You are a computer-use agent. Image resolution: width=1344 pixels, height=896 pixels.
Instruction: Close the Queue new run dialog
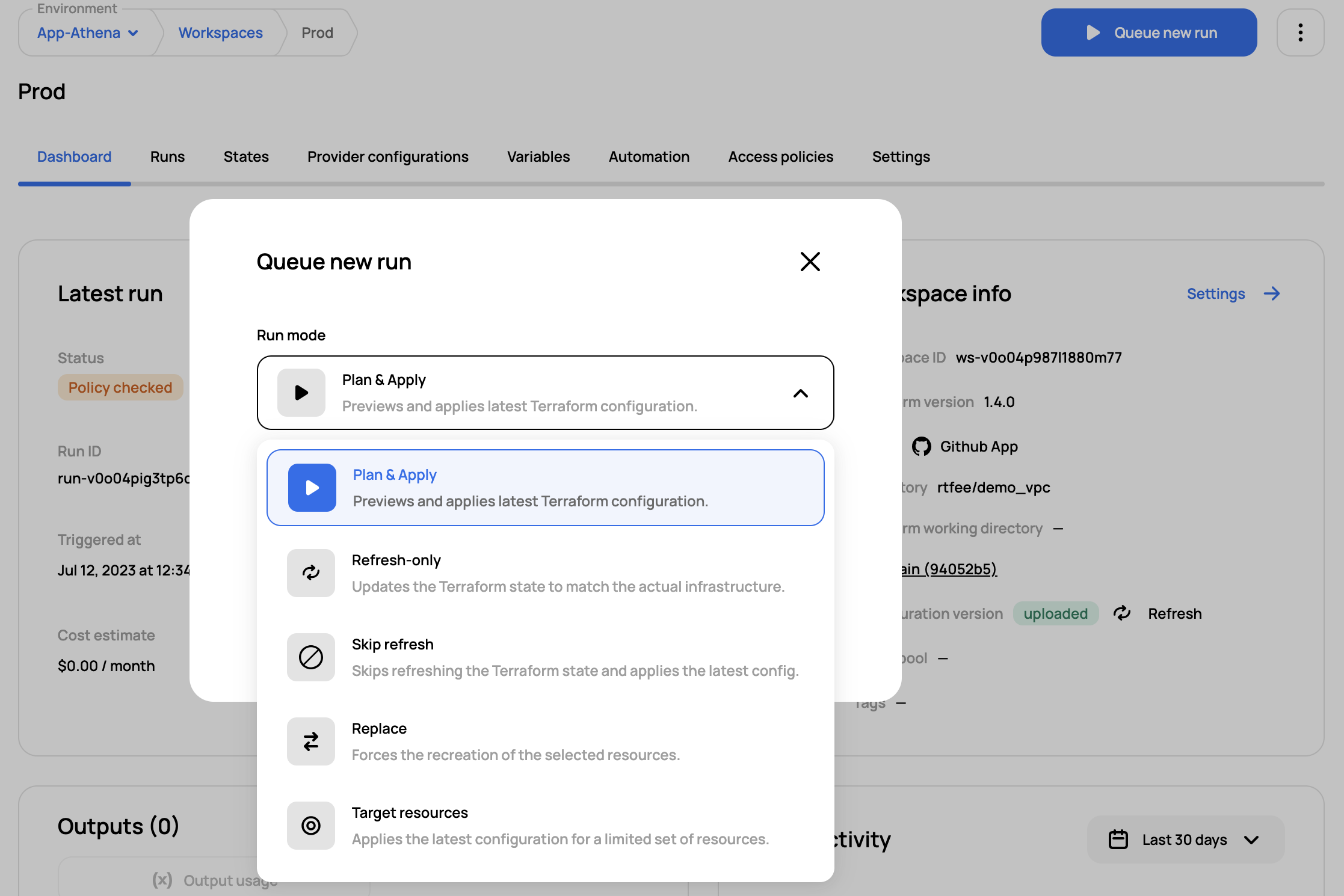[x=810, y=262]
